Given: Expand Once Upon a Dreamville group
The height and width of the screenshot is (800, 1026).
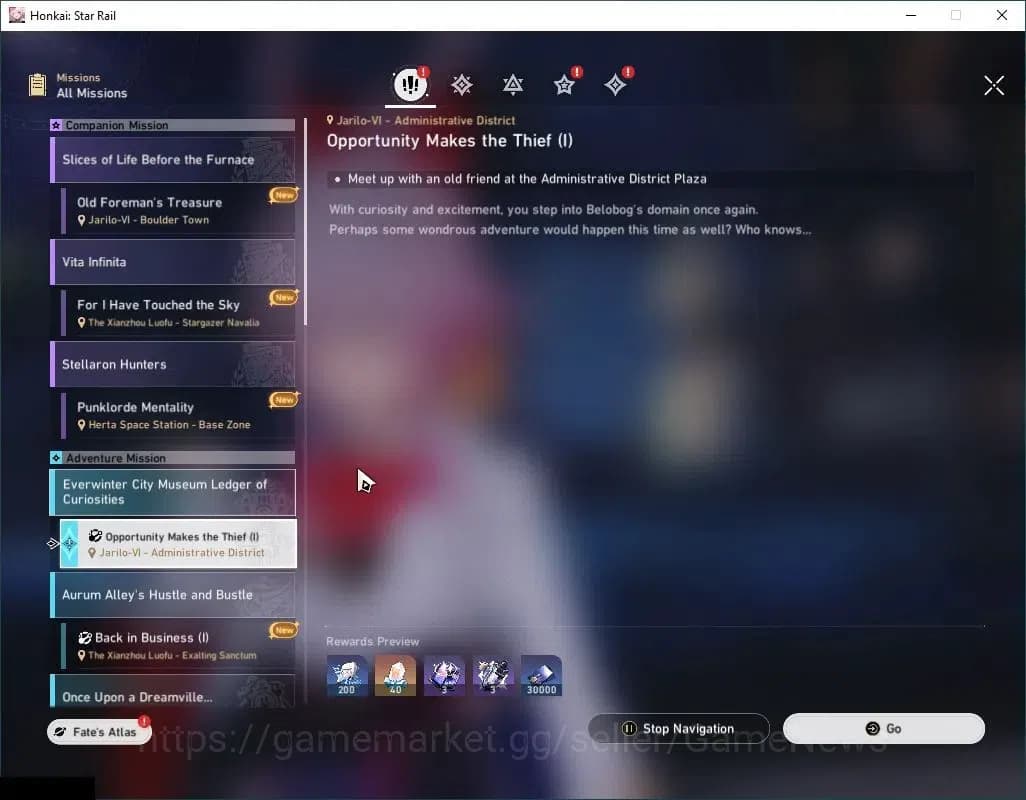Looking at the screenshot, I should click(172, 691).
